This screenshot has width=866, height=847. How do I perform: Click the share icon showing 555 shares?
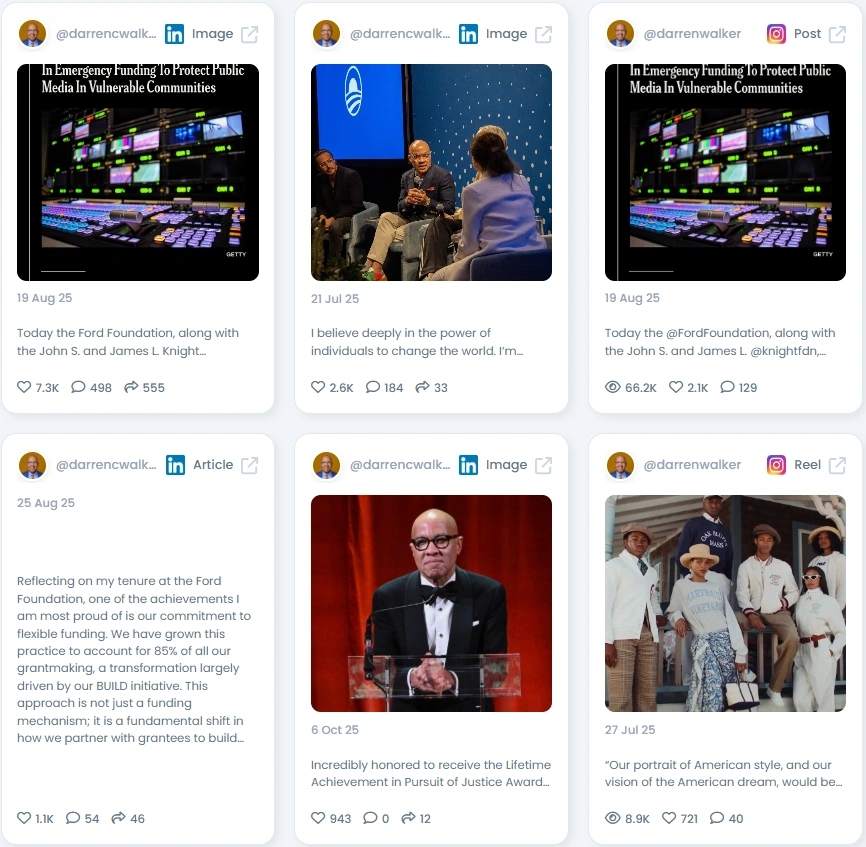(131, 387)
